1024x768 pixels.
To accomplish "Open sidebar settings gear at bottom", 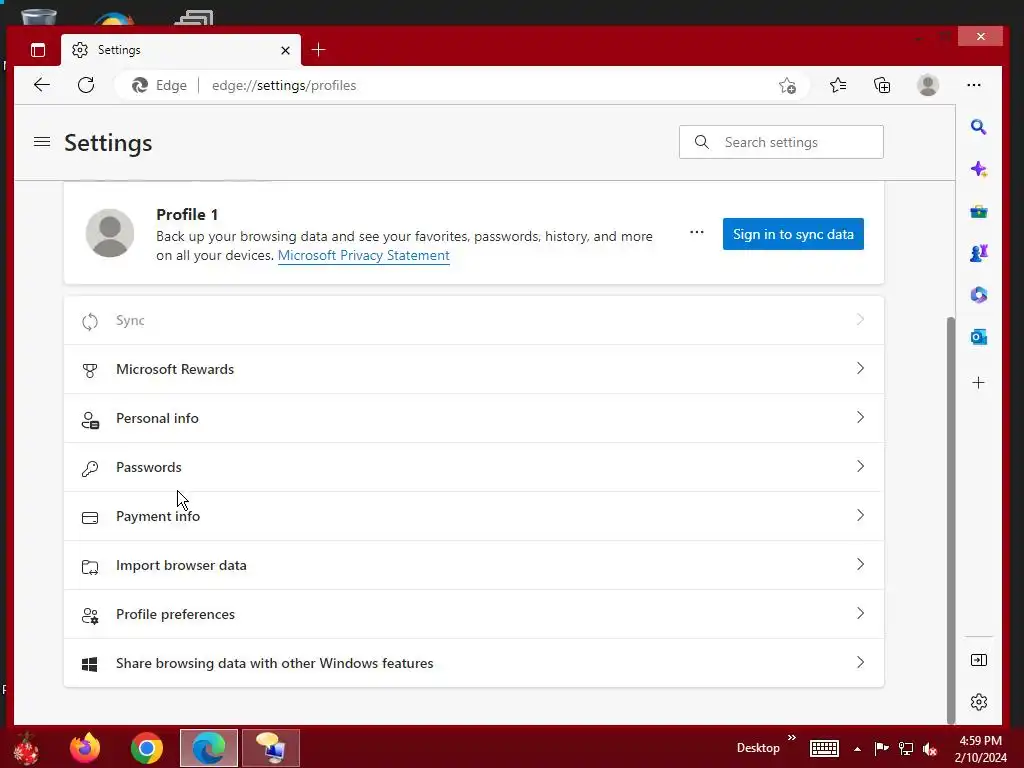I will click(x=978, y=702).
